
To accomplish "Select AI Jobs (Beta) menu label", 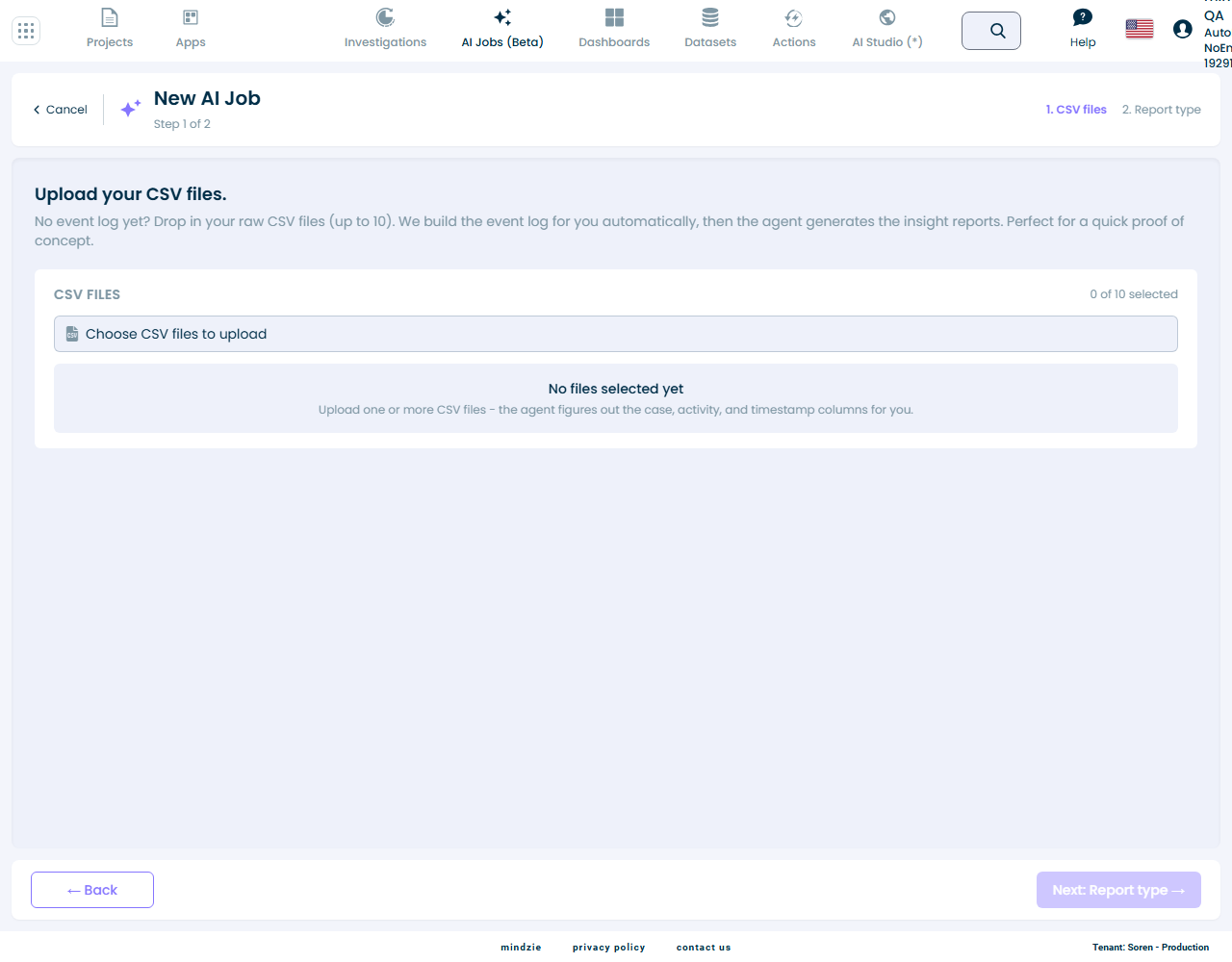I will pos(502,42).
